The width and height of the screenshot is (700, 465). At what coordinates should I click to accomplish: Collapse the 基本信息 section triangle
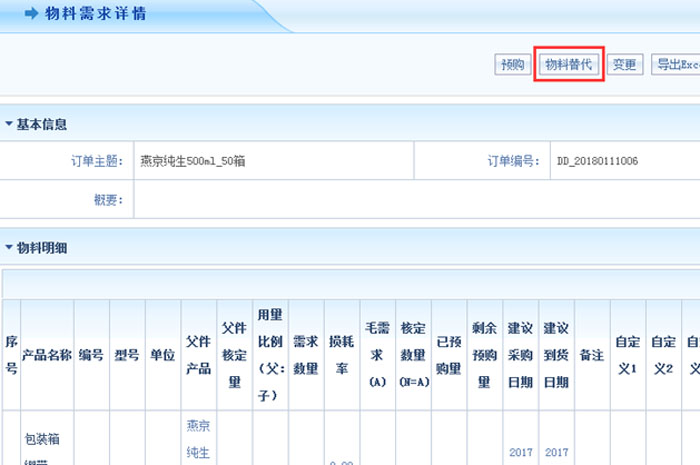9,125
